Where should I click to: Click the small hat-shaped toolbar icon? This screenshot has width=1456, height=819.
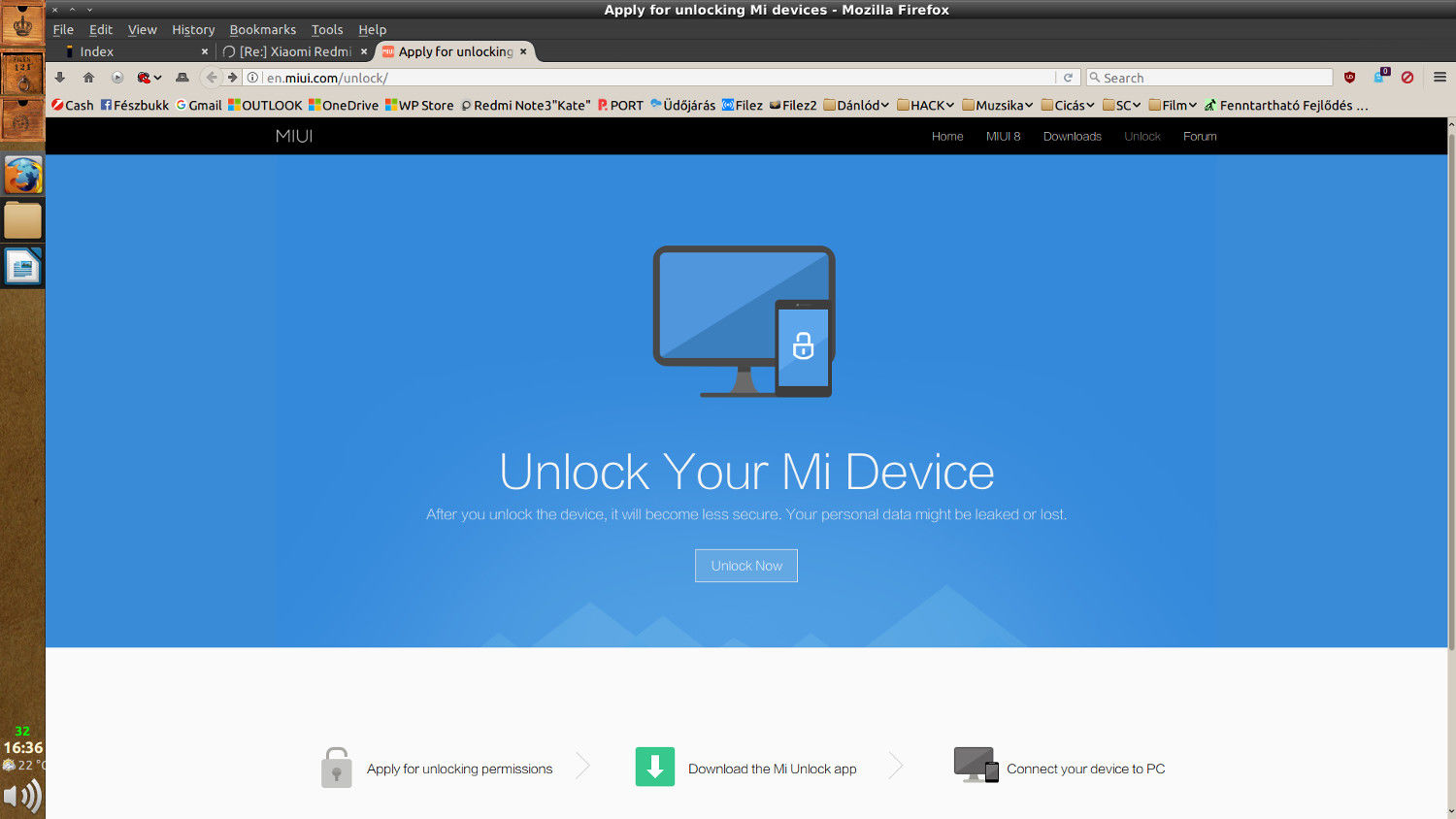[x=182, y=78]
